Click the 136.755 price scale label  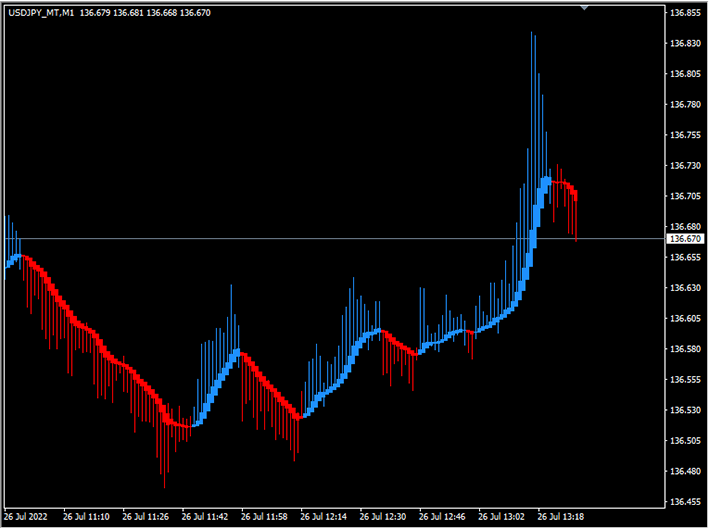[685, 135]
